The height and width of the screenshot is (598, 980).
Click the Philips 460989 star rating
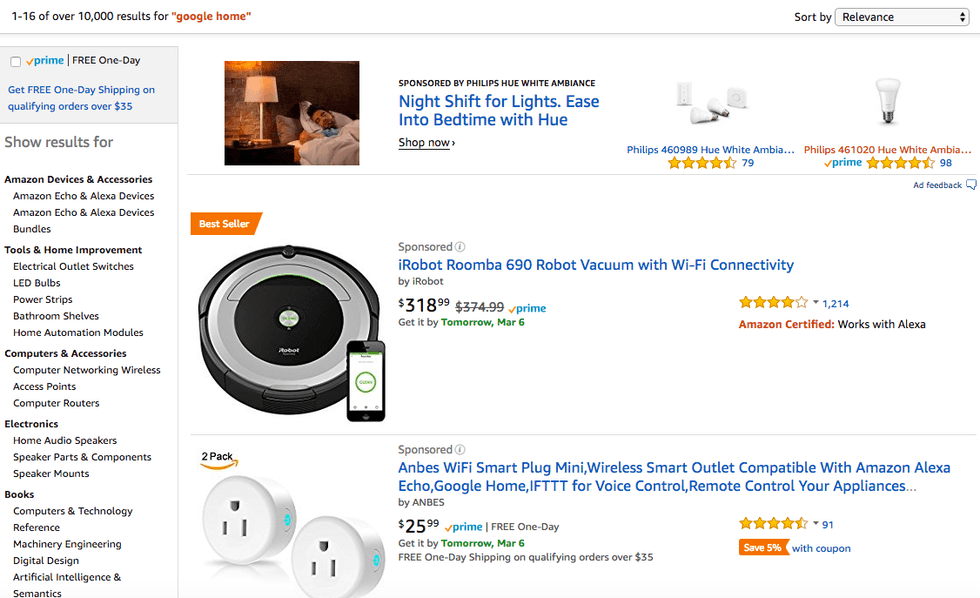pyautogui.click(x=702, y=163)
